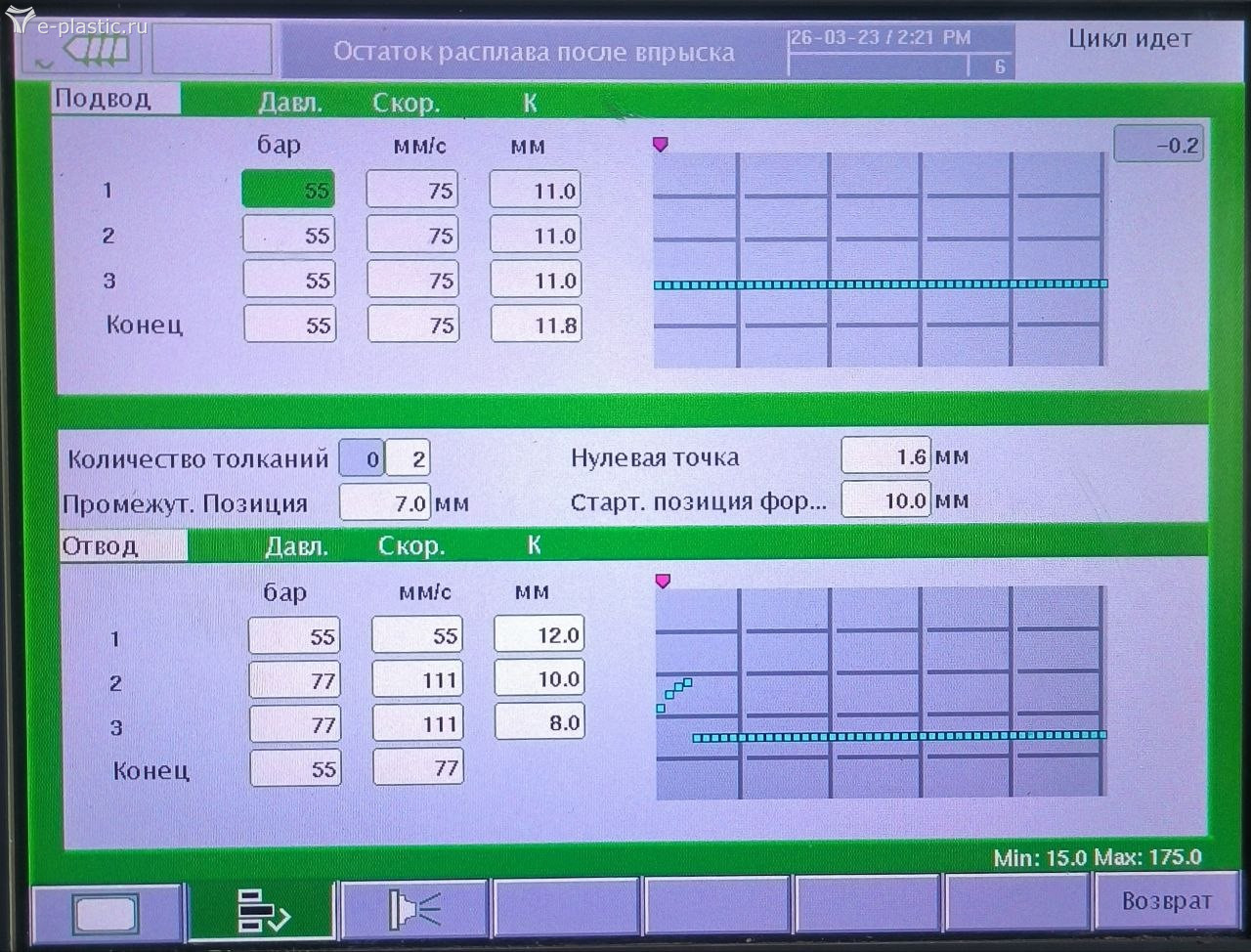Click the -0.2 value box above graph

click(x=1158, y=145)
